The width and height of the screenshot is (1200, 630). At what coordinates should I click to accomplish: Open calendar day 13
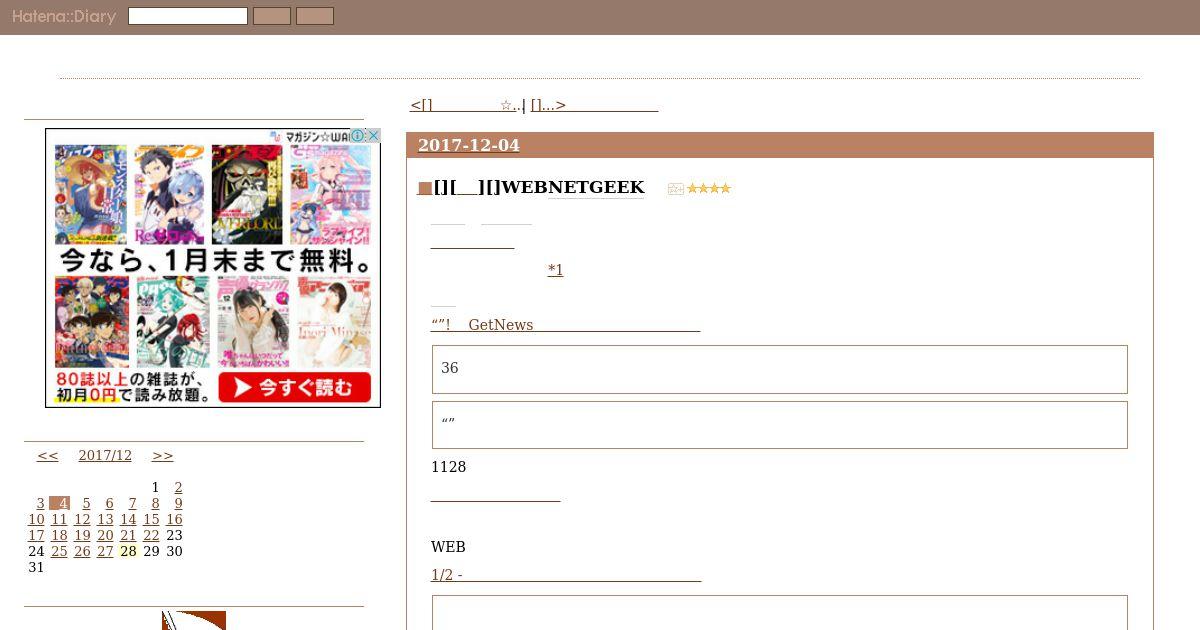[105, 519]
